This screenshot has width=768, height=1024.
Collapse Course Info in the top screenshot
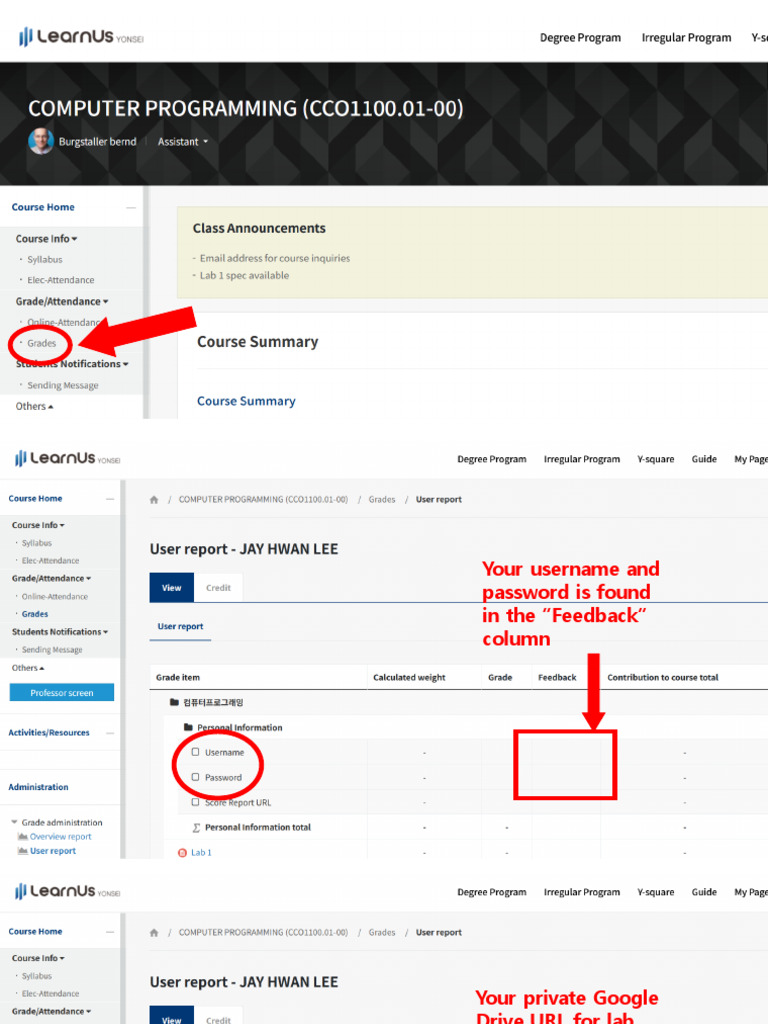click(x=46, y=239)
